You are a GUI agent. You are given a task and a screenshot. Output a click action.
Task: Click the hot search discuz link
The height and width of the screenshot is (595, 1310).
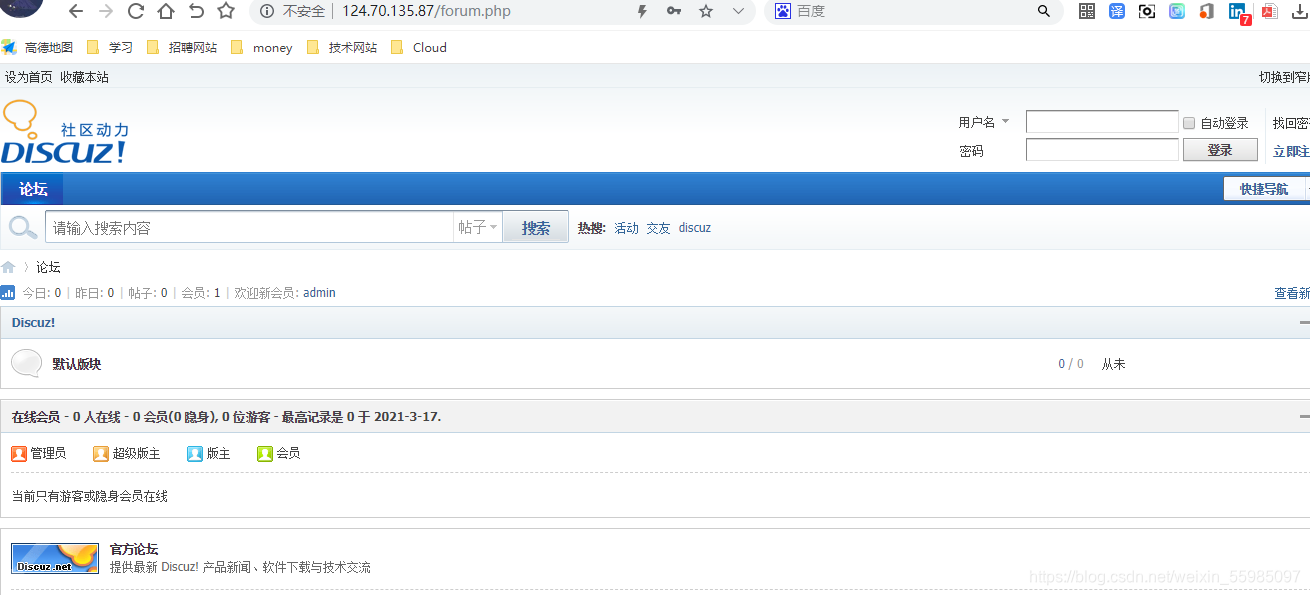tap(695, 228)
